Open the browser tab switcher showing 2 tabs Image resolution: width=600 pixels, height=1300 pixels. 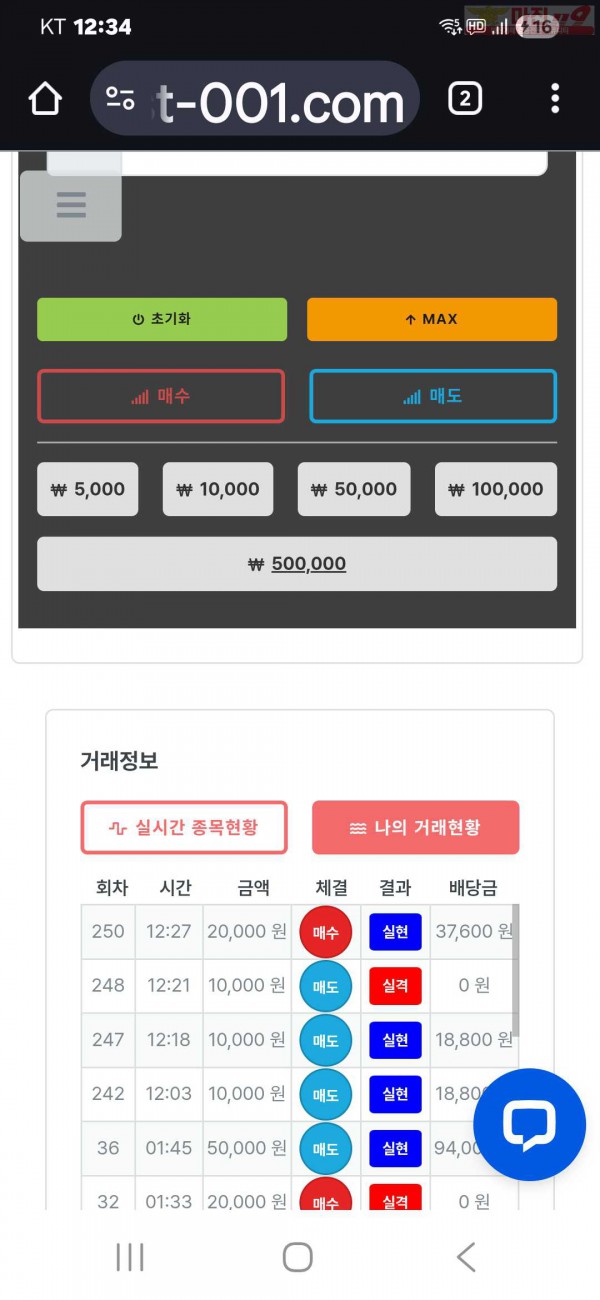coord(464,98)
